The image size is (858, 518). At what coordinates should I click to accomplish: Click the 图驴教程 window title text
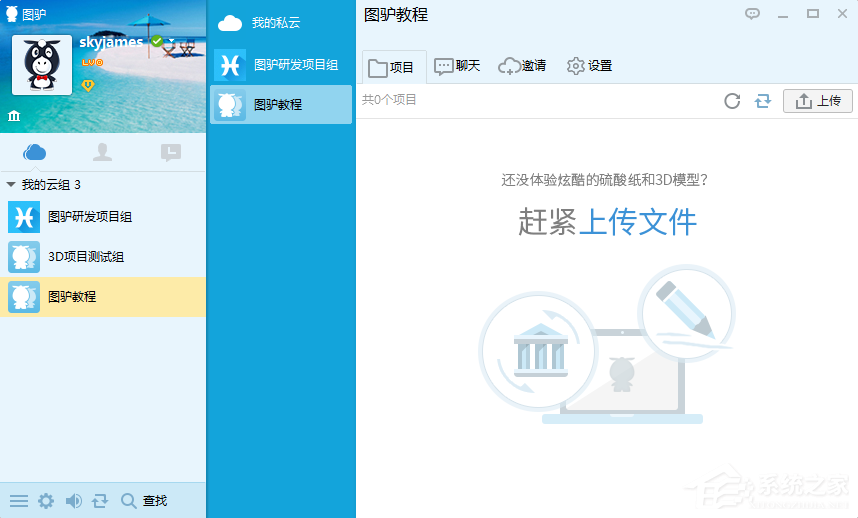[396, 15]
